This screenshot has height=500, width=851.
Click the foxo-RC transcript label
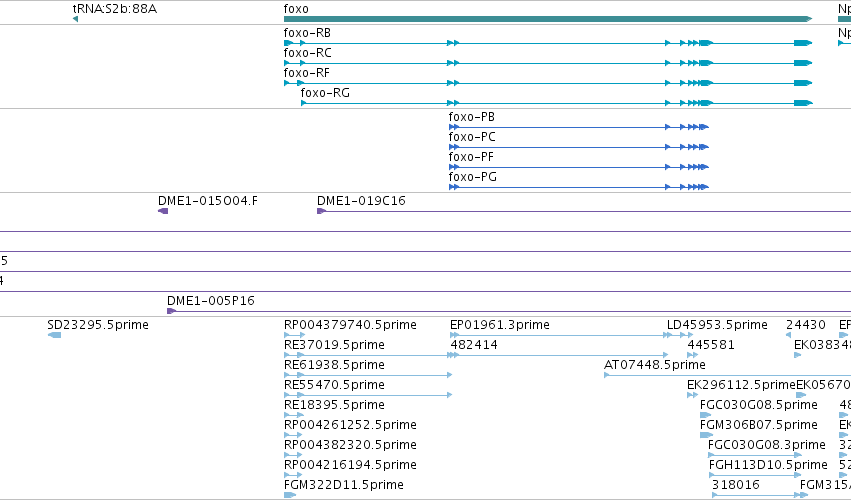tap(307, 53)
